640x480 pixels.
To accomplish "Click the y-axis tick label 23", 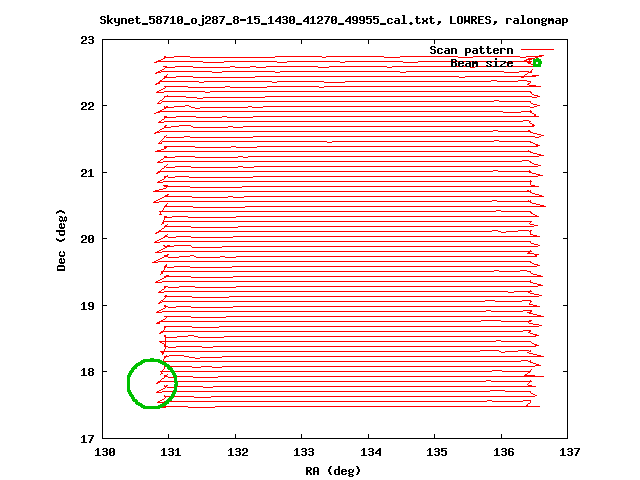I will coord(87,40).
